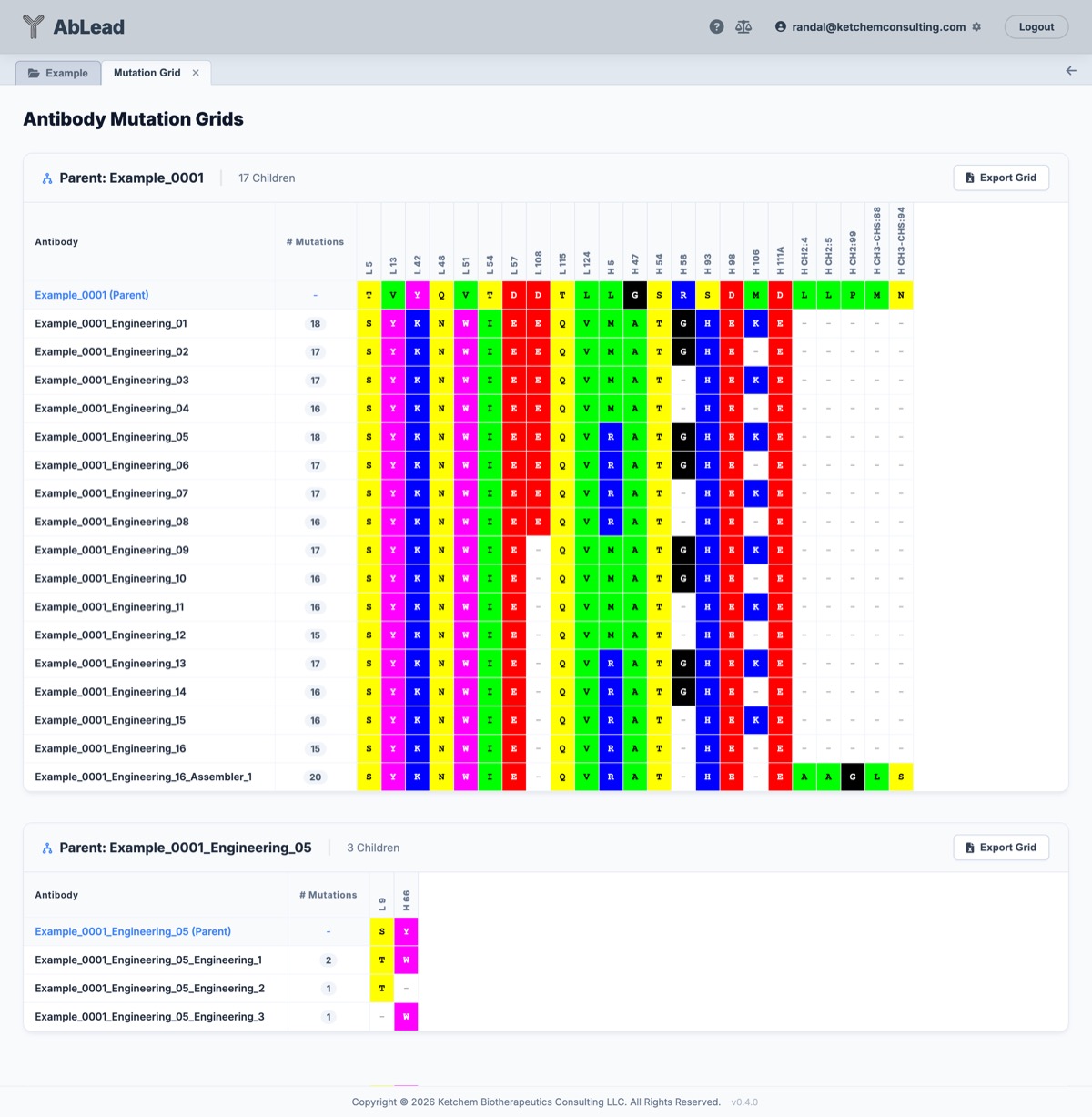Screen dimensions: 1092x1117
Task: Open the help question mark icon
Action: tap(716, 27)
